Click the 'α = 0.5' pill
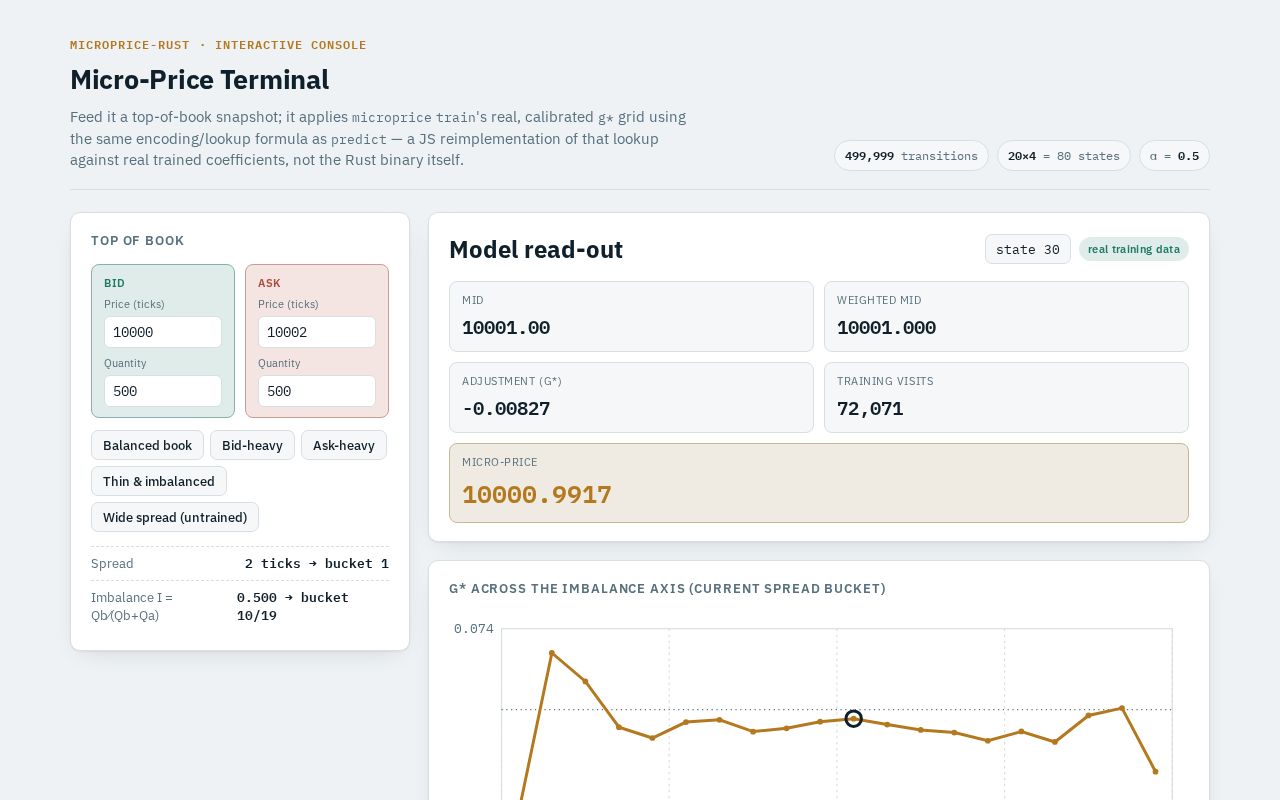This screenshot has width=1280, height=800. point(1174,156)
